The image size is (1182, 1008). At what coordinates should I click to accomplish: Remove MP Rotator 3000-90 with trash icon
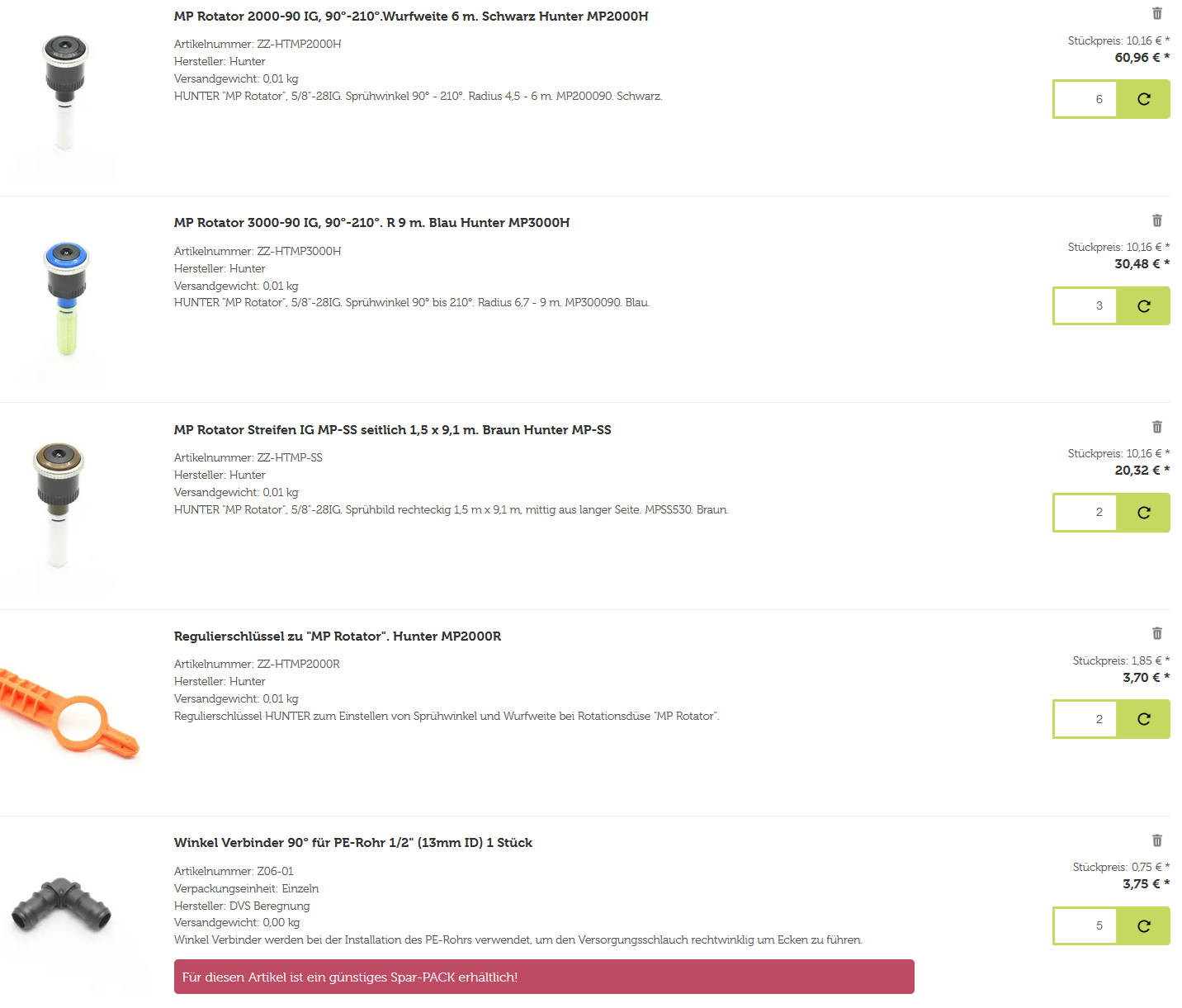point(1156,220)
